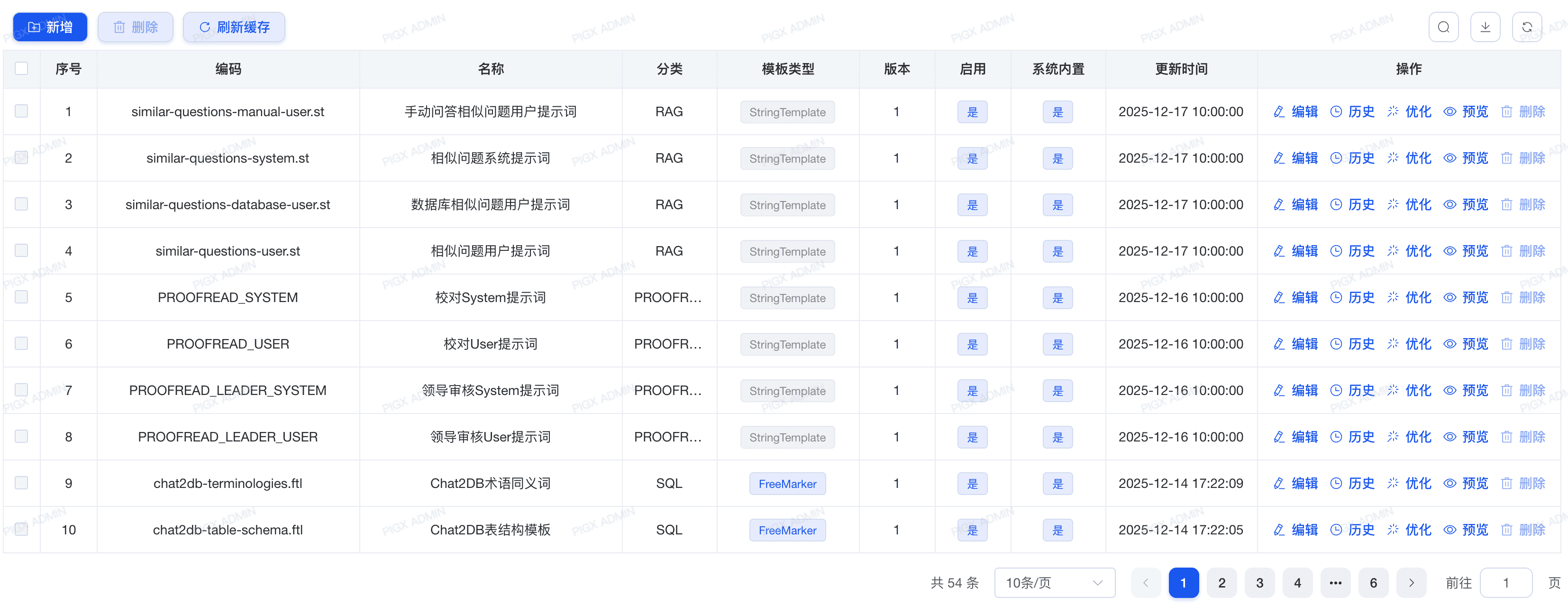
Task: Open search using the magnifier icon
Action: click(1444, 27)
